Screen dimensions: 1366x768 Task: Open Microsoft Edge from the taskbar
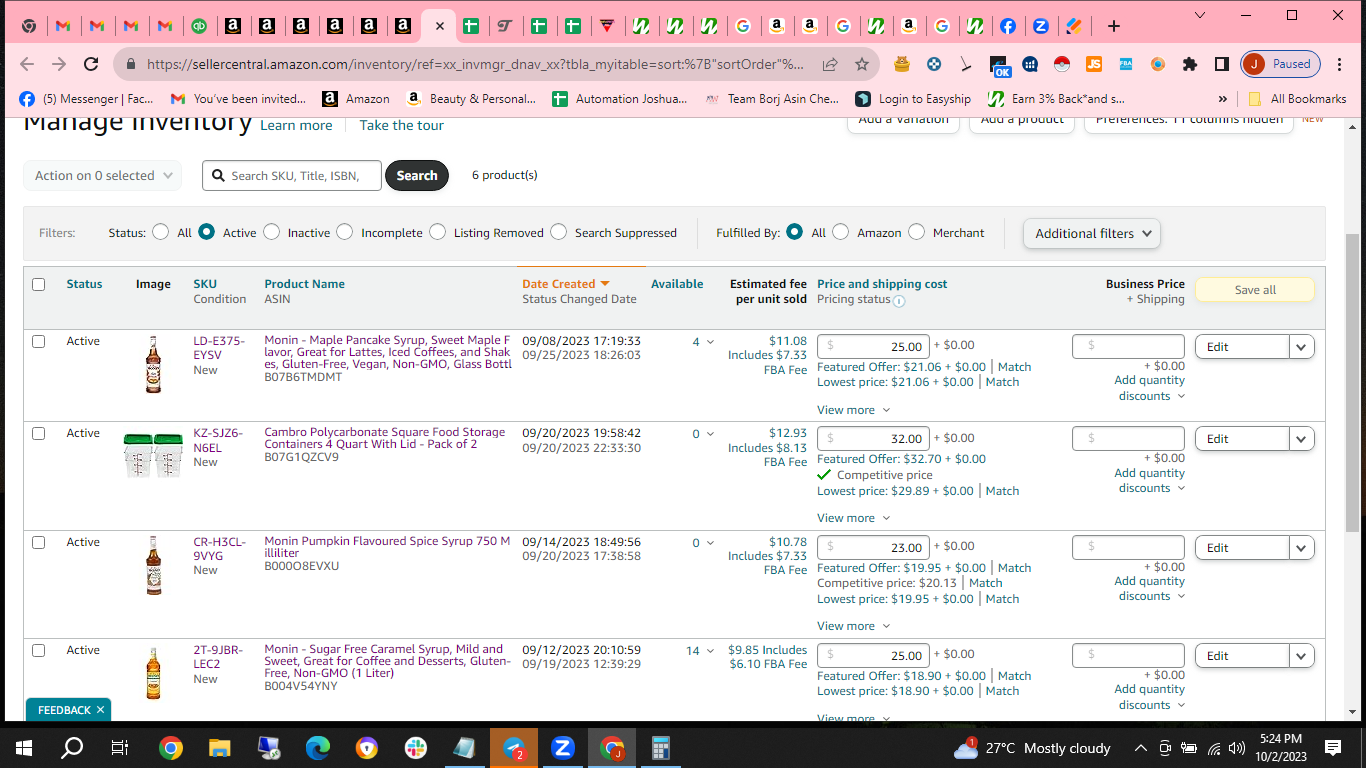[x=317, y=748]
